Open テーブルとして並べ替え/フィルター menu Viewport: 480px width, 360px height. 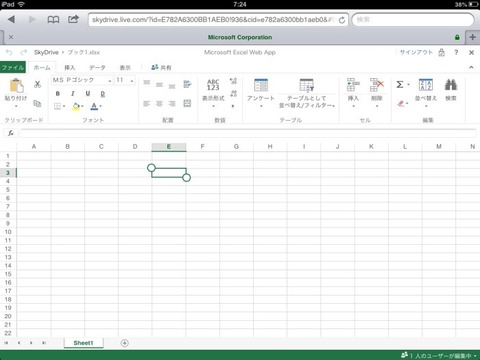point(307,93)
